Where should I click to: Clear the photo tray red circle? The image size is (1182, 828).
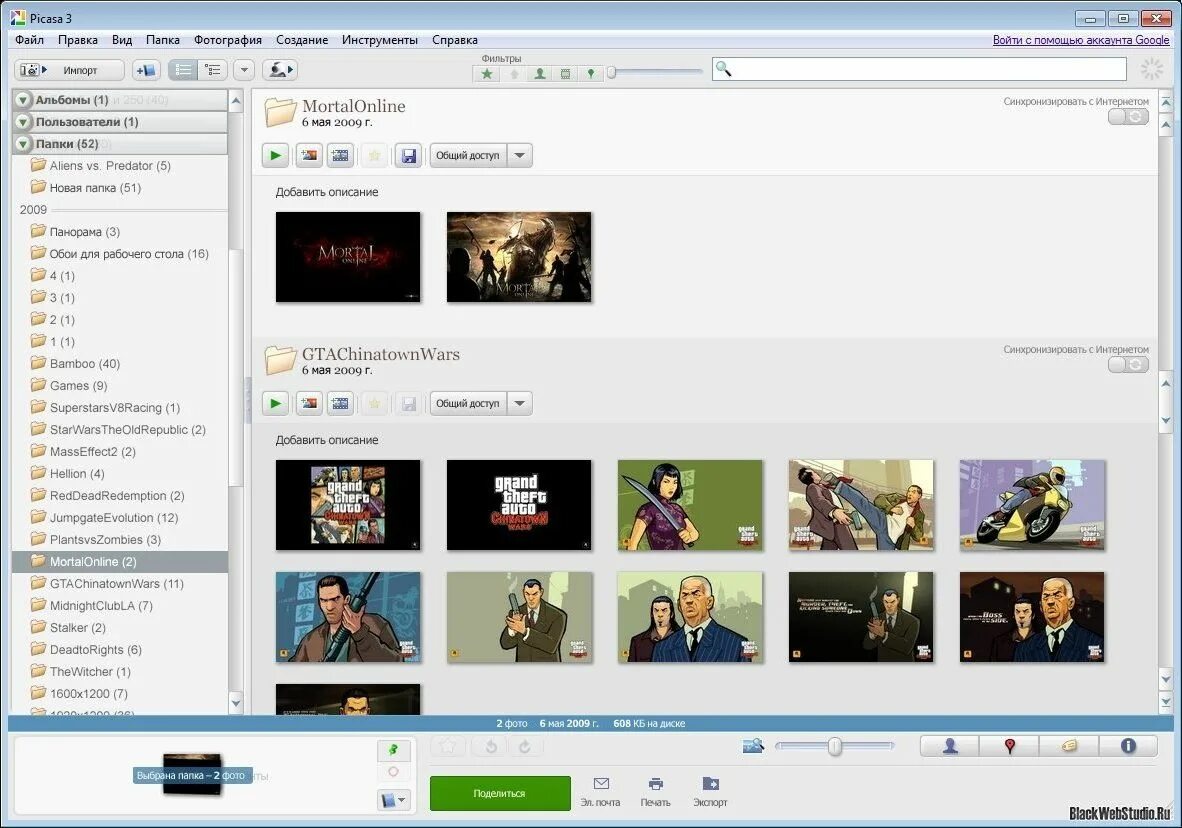(x=393, y=771)
